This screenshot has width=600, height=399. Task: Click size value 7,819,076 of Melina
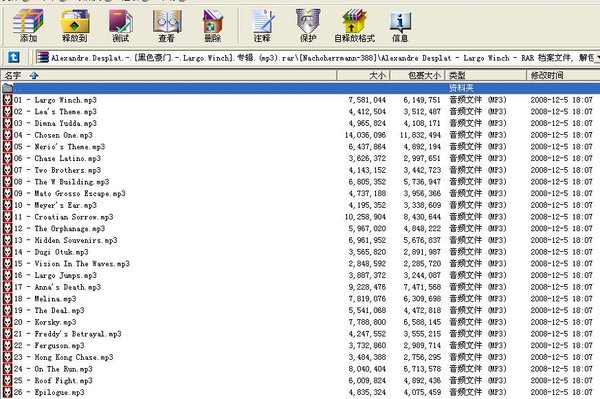click(x=367, y=299)
